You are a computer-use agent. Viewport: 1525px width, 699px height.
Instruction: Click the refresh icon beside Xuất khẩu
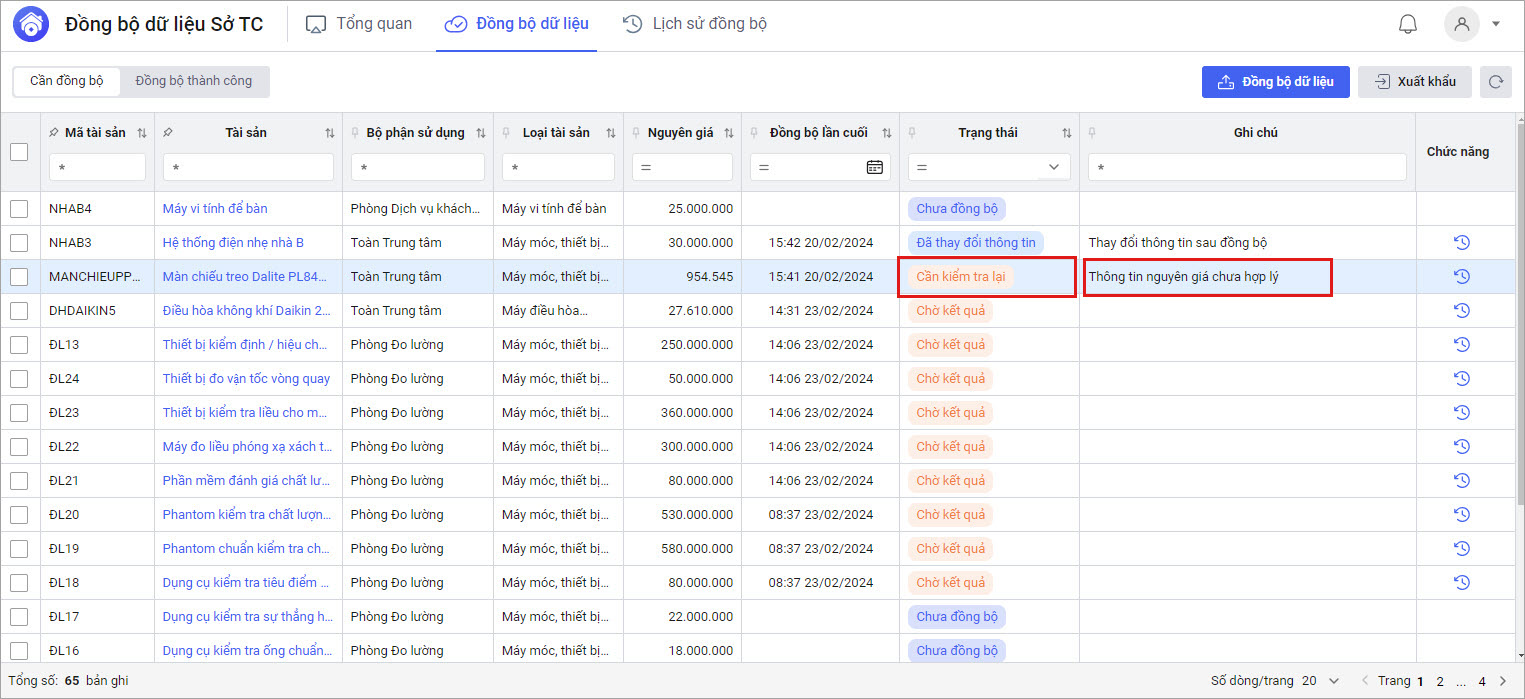(1495, 82)
